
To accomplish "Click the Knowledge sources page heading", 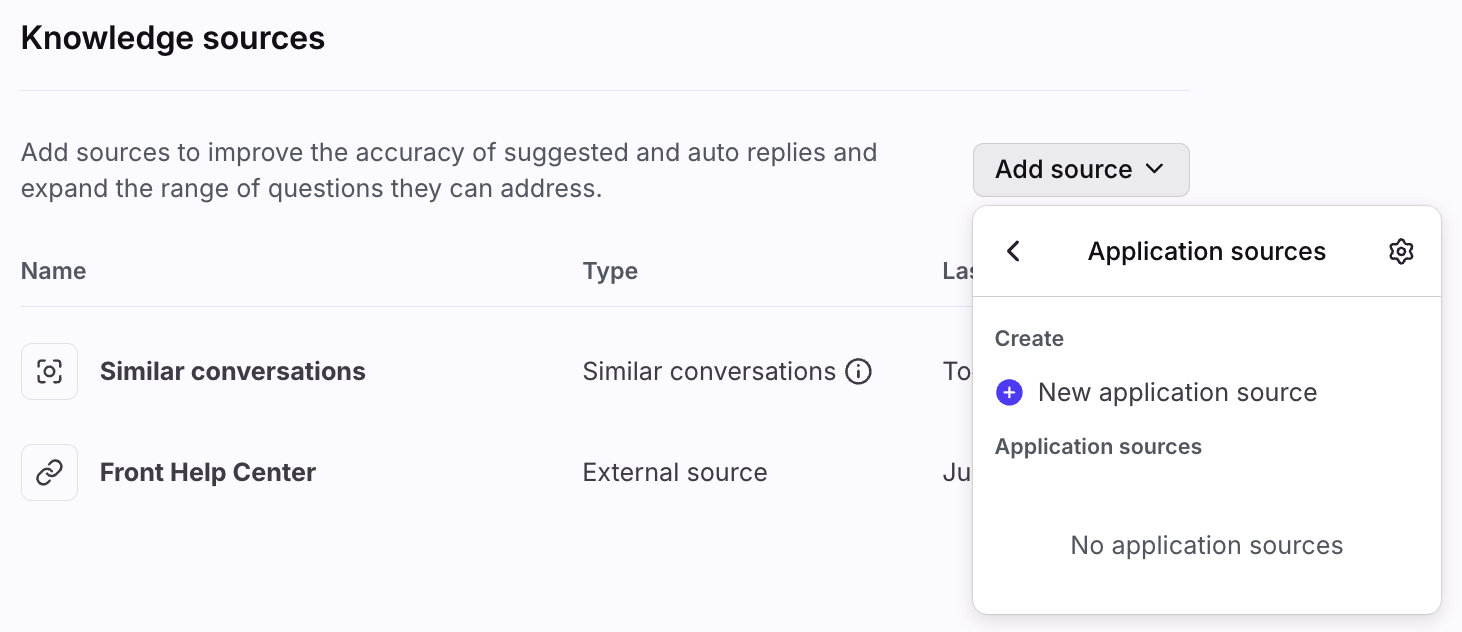I will coord(173,38).
